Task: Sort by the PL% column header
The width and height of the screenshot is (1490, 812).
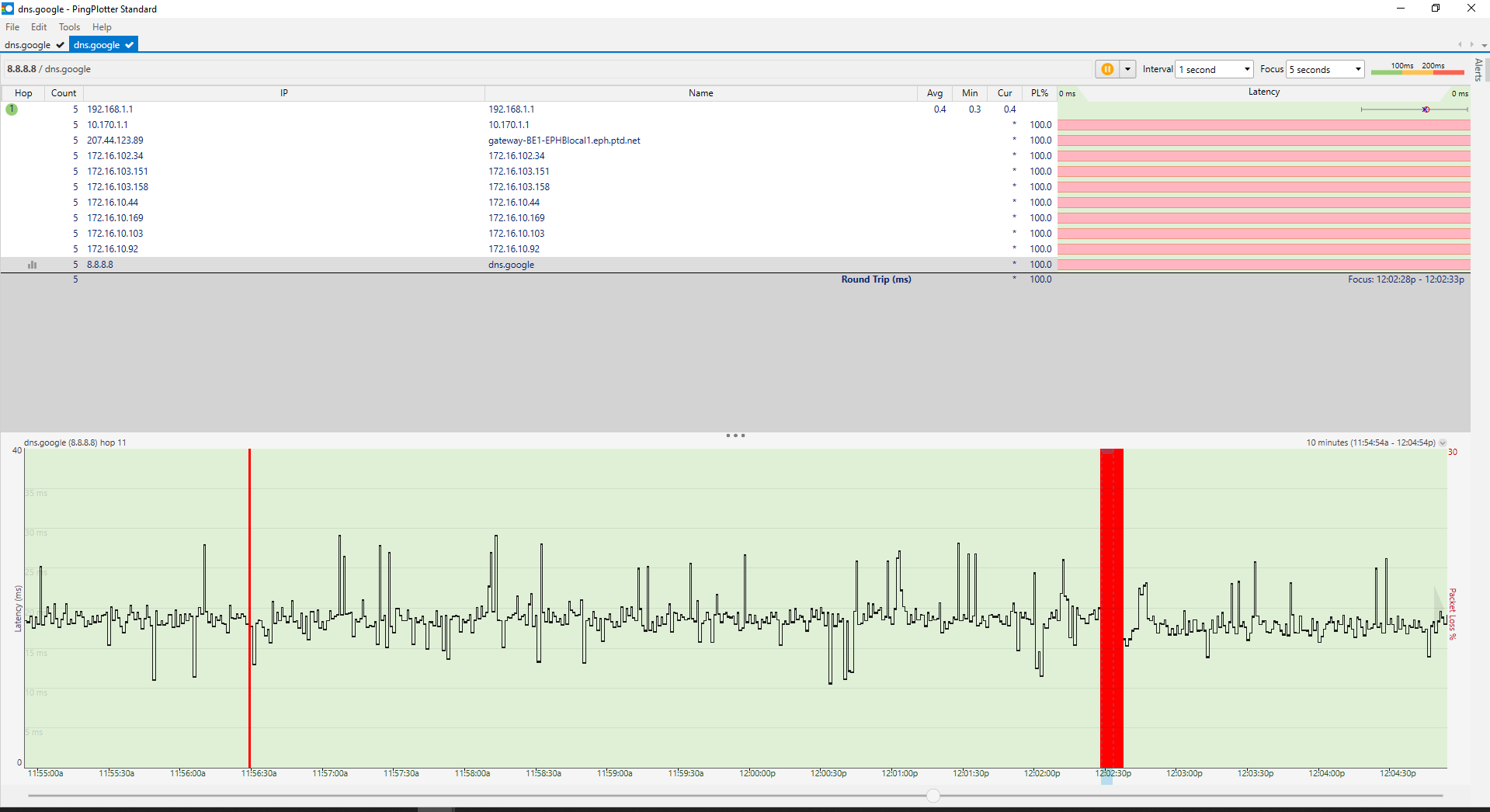Action: click(x=1039, y=93)
